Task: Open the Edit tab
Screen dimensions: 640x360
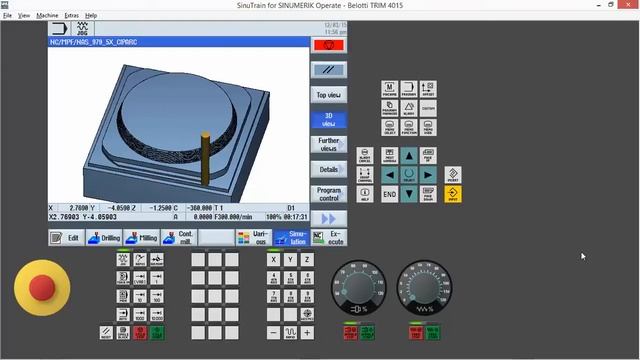Action: [67, 238]
